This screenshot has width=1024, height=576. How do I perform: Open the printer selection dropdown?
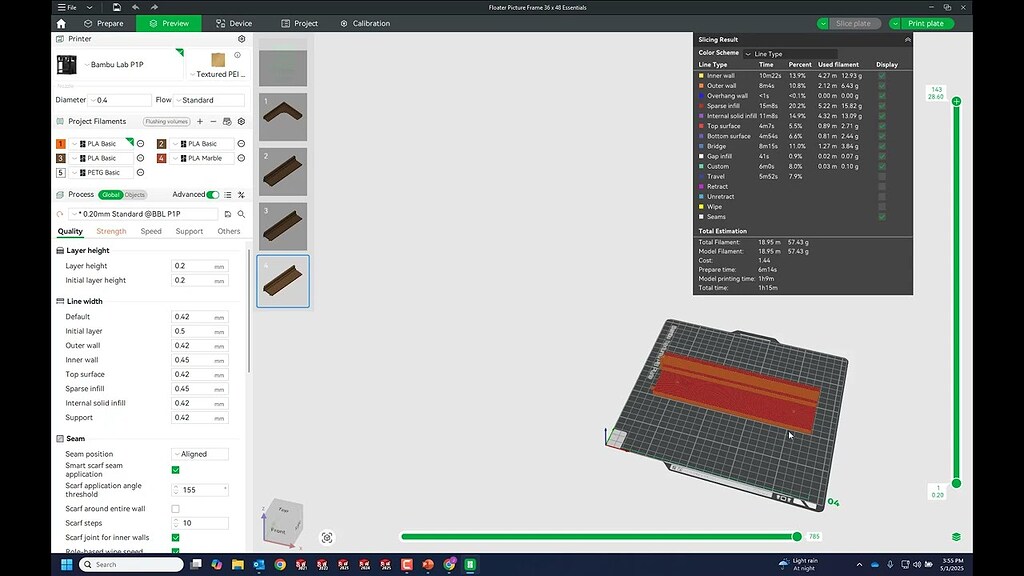[x=119, y=65]
